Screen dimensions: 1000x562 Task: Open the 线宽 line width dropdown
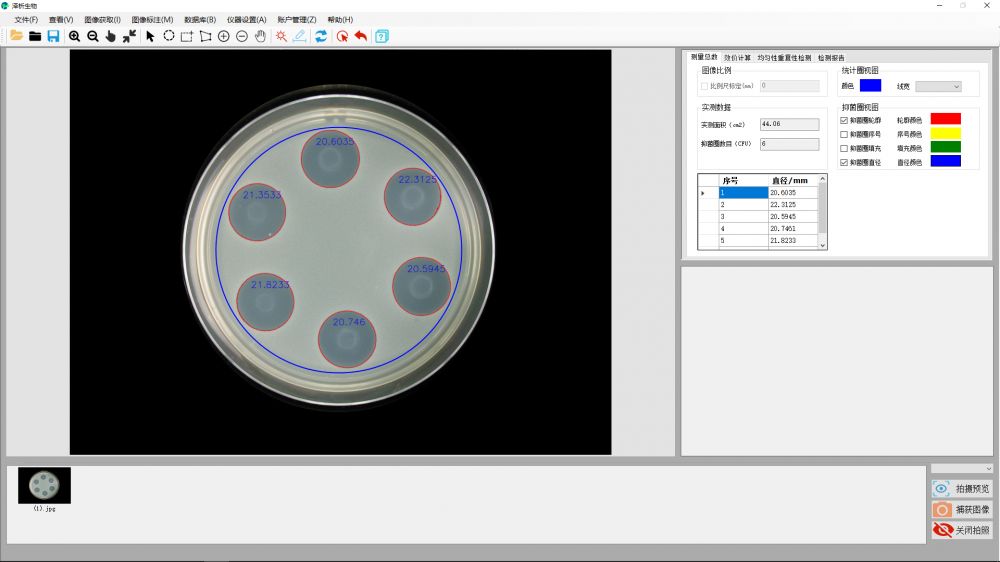938,87
